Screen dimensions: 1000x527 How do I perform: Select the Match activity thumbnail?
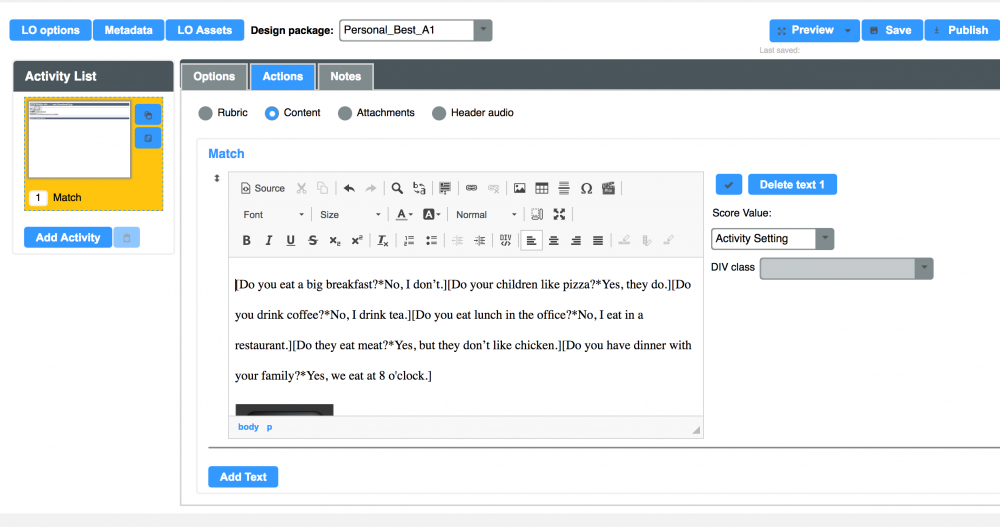[80, 140]
